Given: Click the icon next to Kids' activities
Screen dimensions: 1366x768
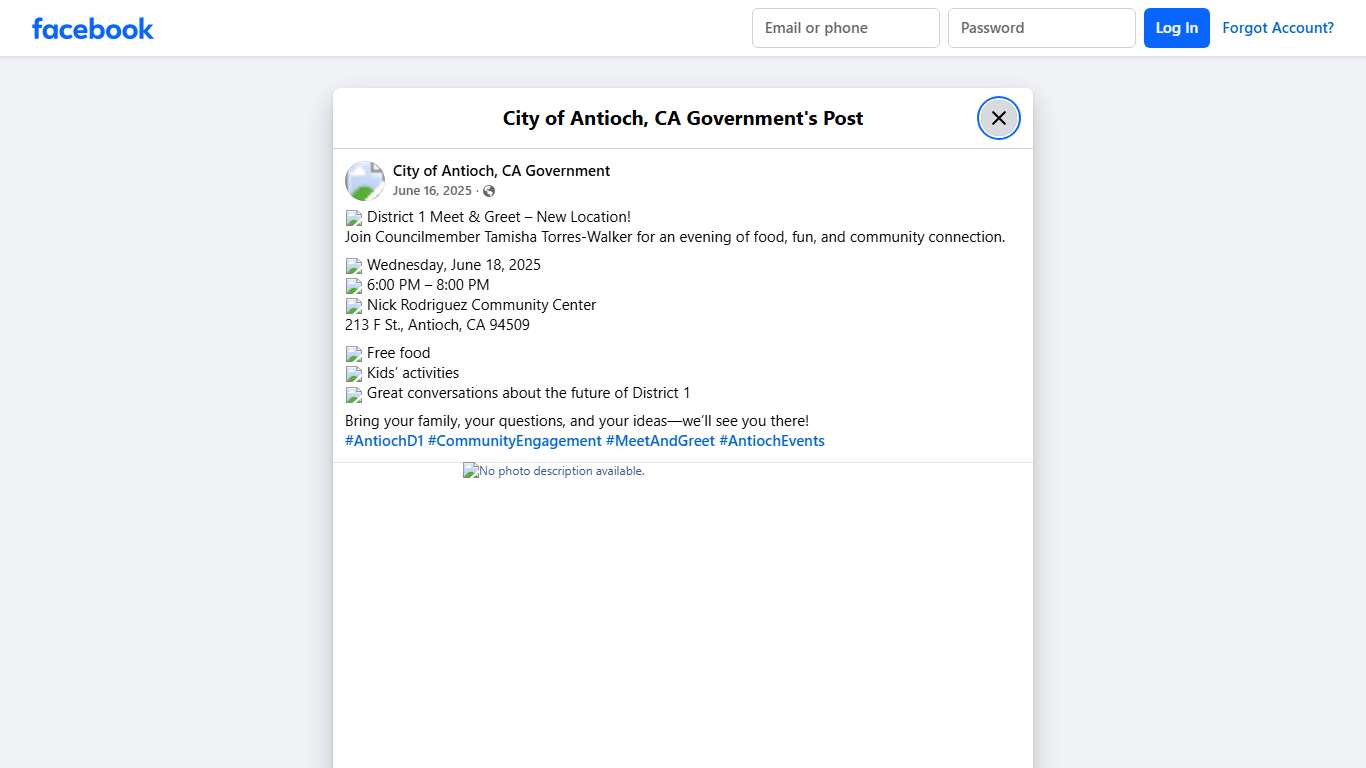Looking at the screenshot, I should [353, 373].
